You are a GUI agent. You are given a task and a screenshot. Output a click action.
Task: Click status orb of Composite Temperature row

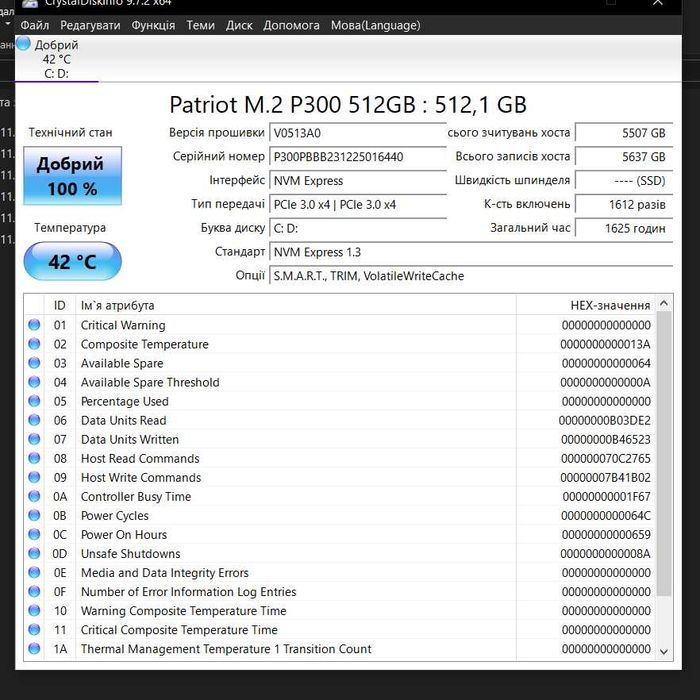[34, 344]
